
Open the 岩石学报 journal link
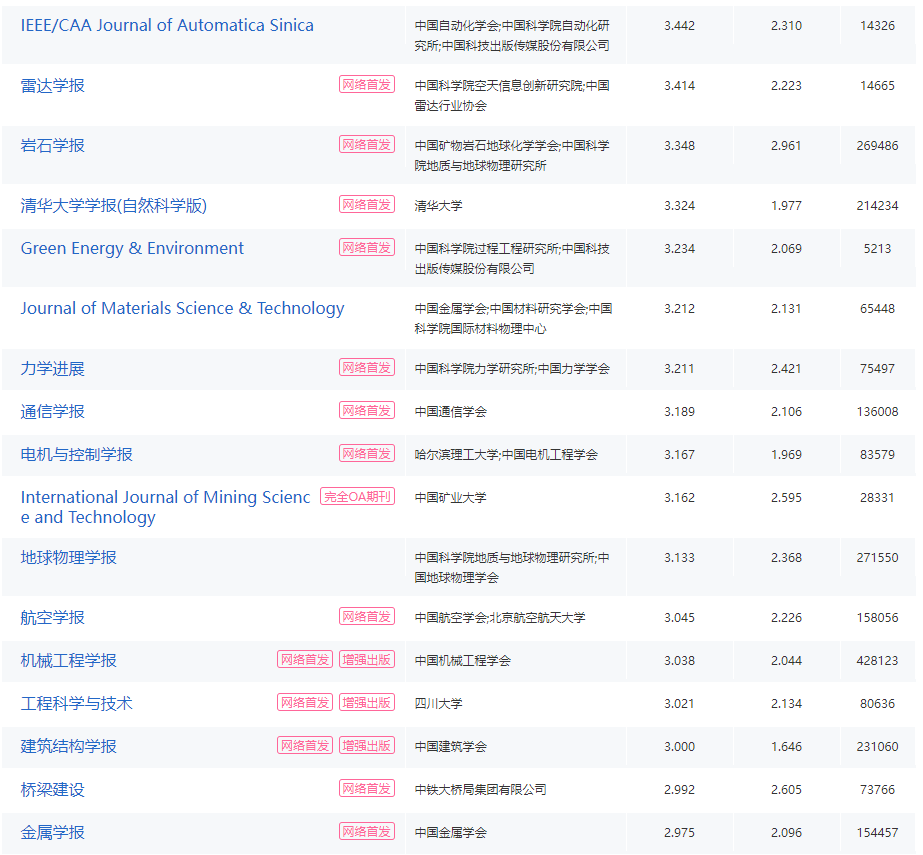point(52,145)
